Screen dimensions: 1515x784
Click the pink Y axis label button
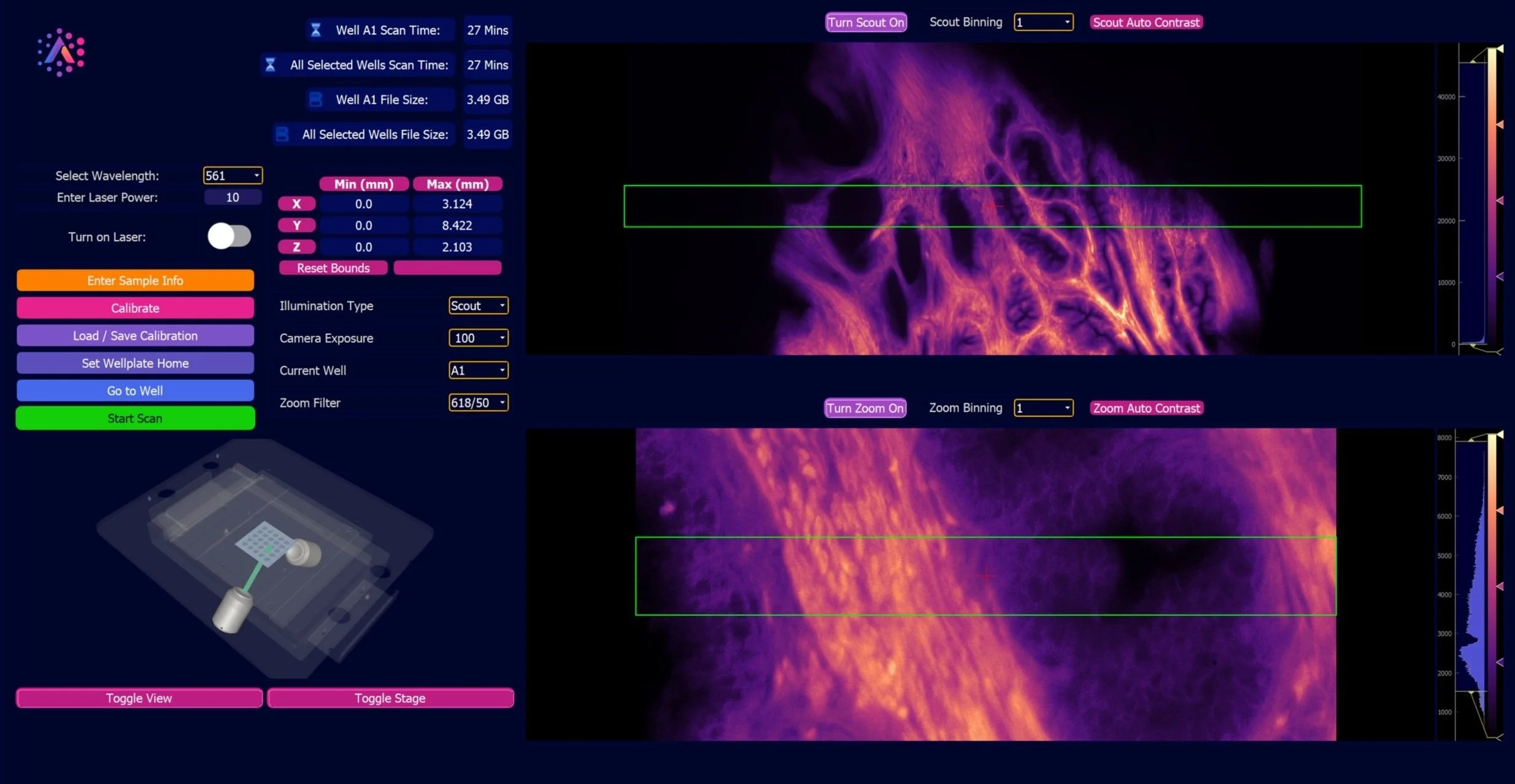[297, 225]
